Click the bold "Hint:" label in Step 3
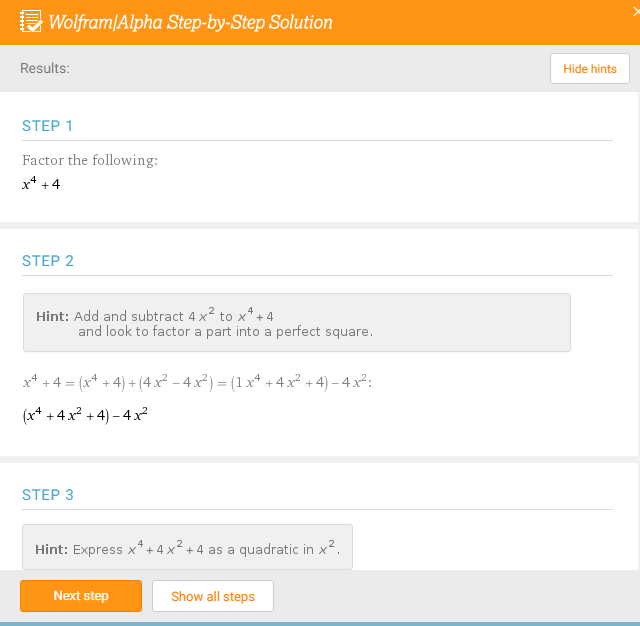Image resolution: width=640 pixels, height=626 pixels. pyautogui.click(x=52, y=549)
